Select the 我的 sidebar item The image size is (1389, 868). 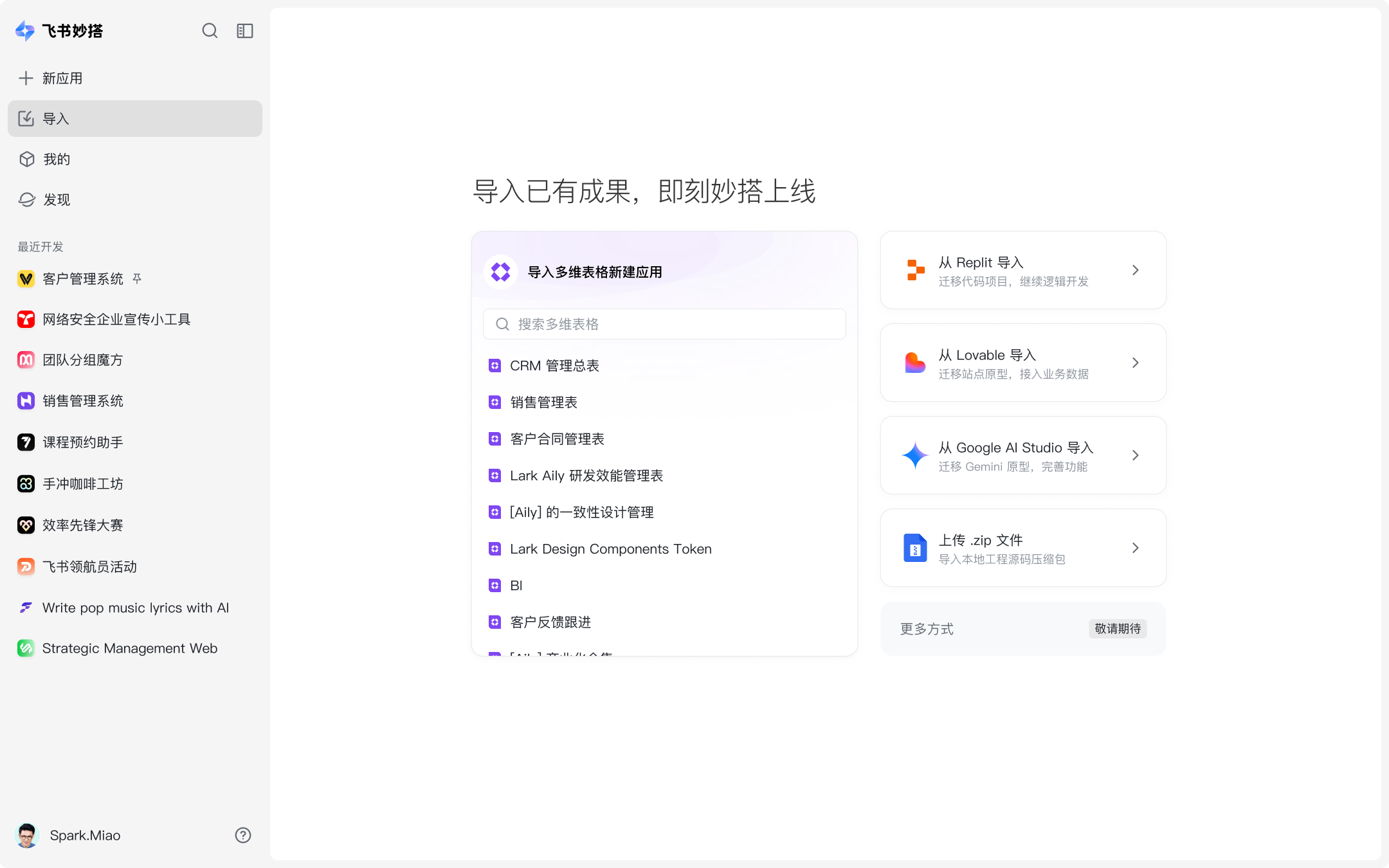click(57, 159)
